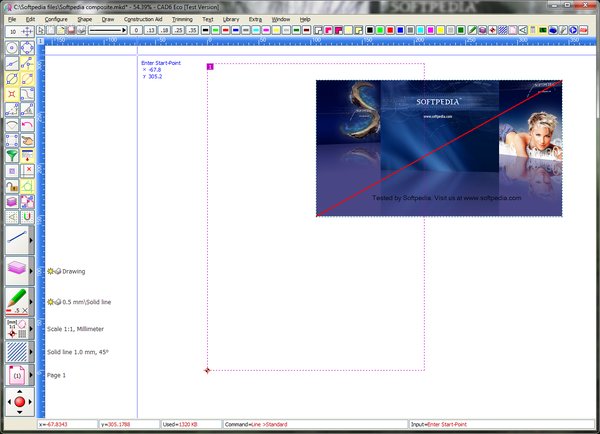This screenshot has width=600, height=434.
Task: Click the red exit icon at toolbar end
Action: [x=584, y=30]
